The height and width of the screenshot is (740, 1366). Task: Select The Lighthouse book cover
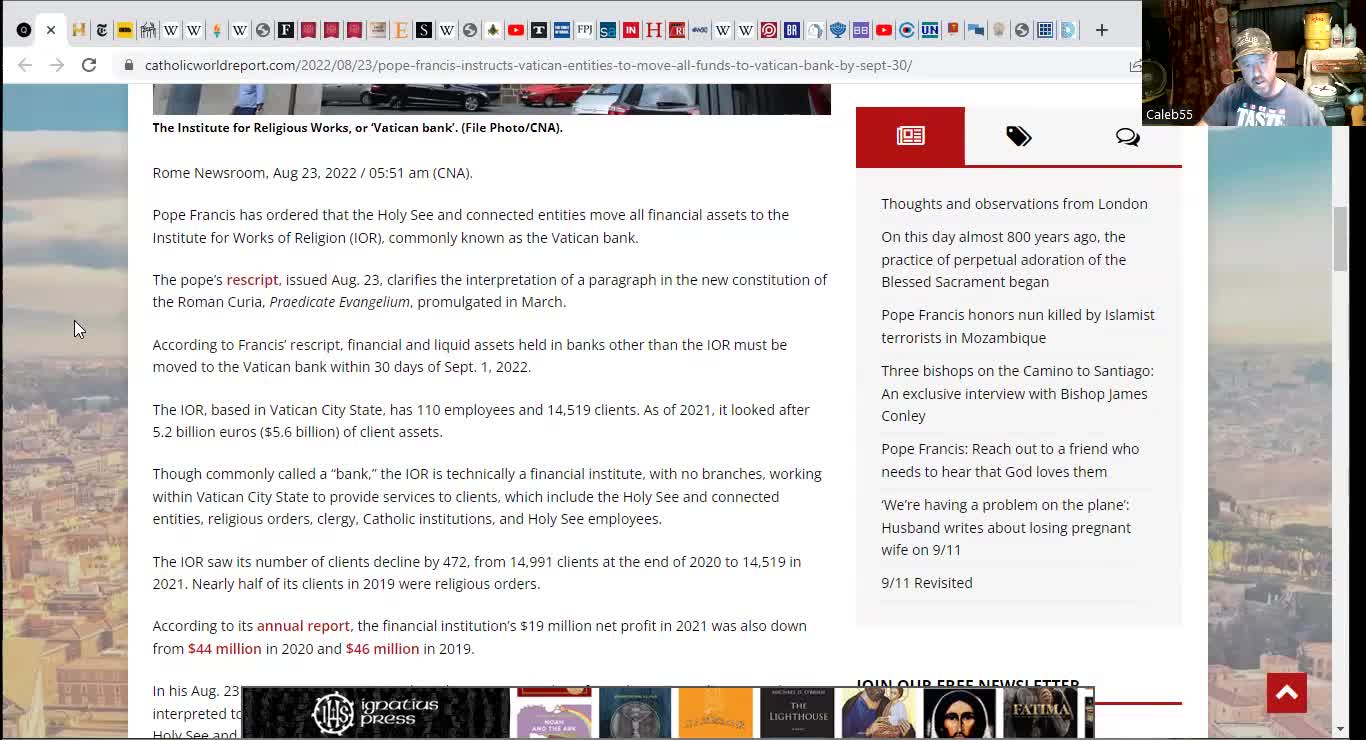797,714
